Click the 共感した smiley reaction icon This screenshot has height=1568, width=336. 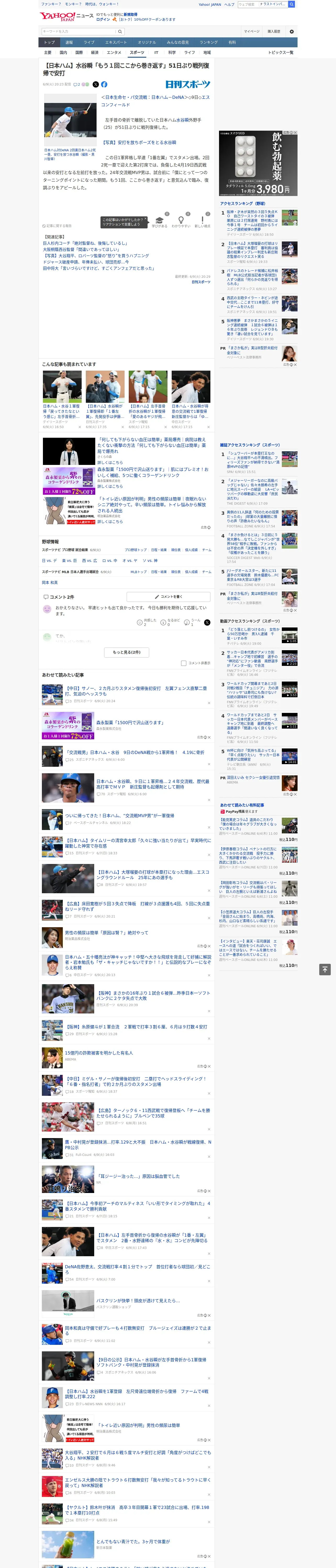pos(140,623)
